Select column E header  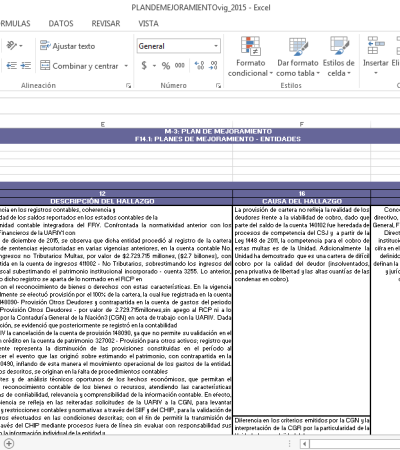pos(103,124)
